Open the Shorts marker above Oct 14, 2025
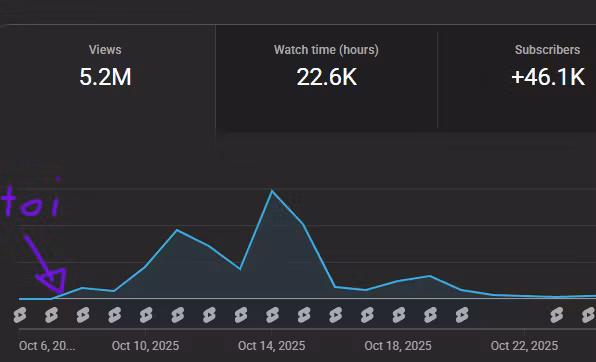596x362 pixels. click(272, 315)
